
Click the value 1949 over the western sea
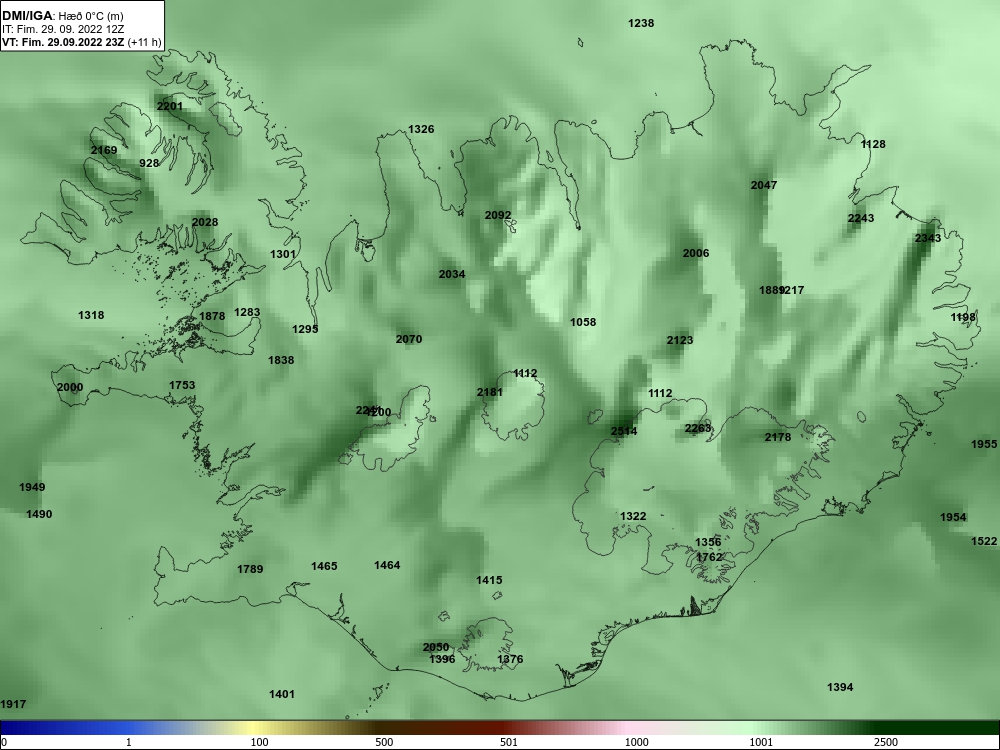[32, 487]
